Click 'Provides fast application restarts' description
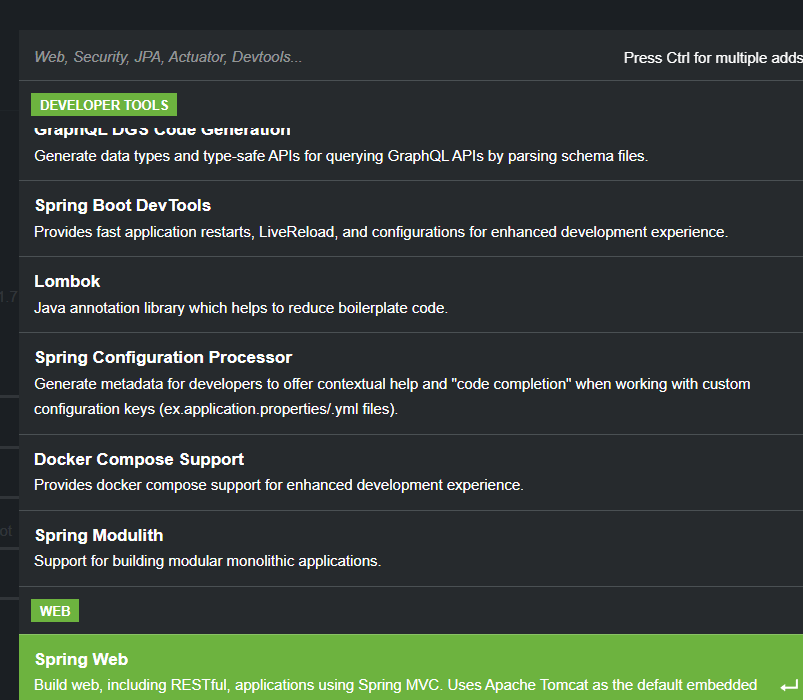Image resolution: width=803 pixels, height=700 pixels. [381, 232]
